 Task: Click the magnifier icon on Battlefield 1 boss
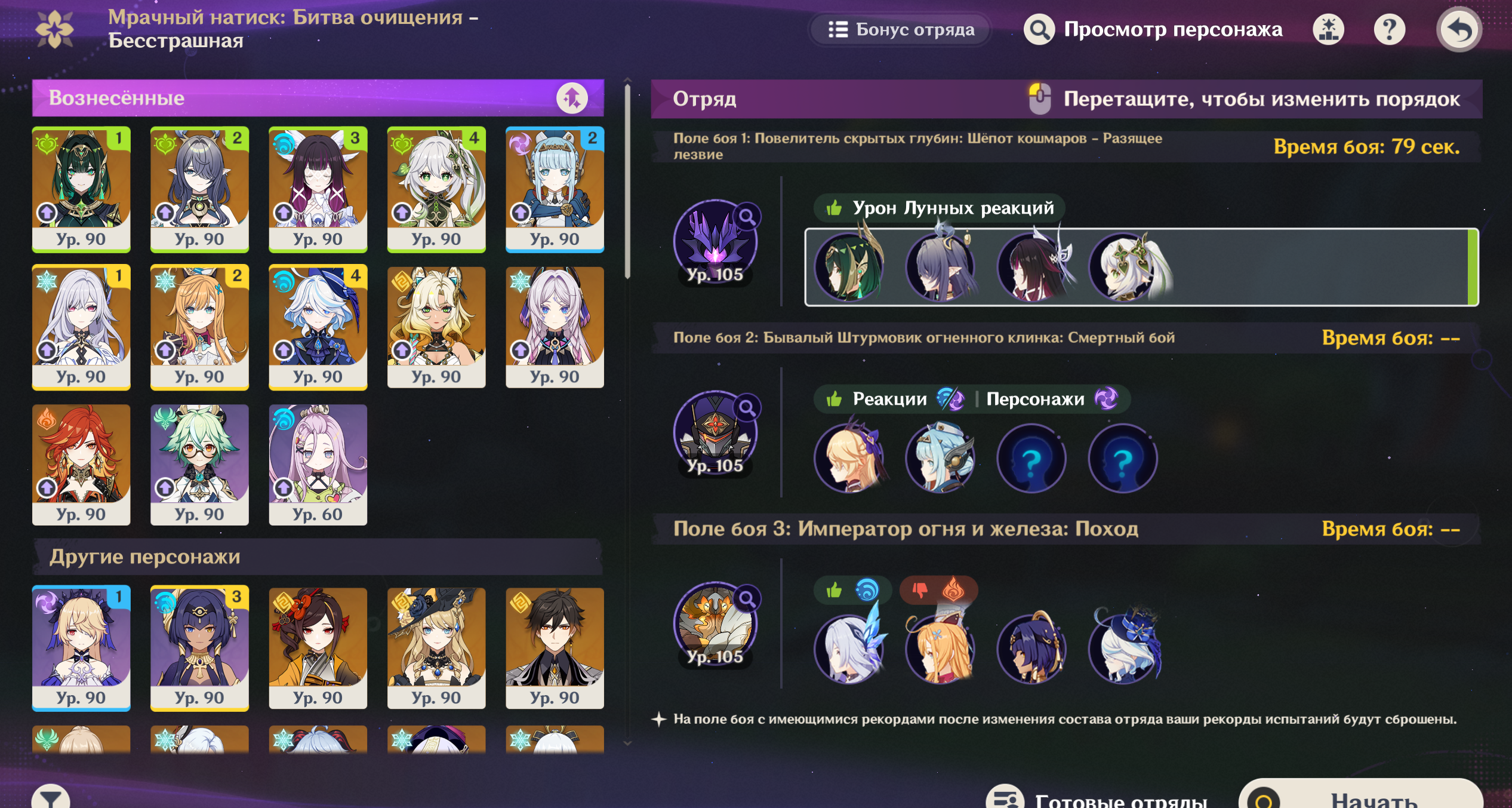click(x=747, y=217)
